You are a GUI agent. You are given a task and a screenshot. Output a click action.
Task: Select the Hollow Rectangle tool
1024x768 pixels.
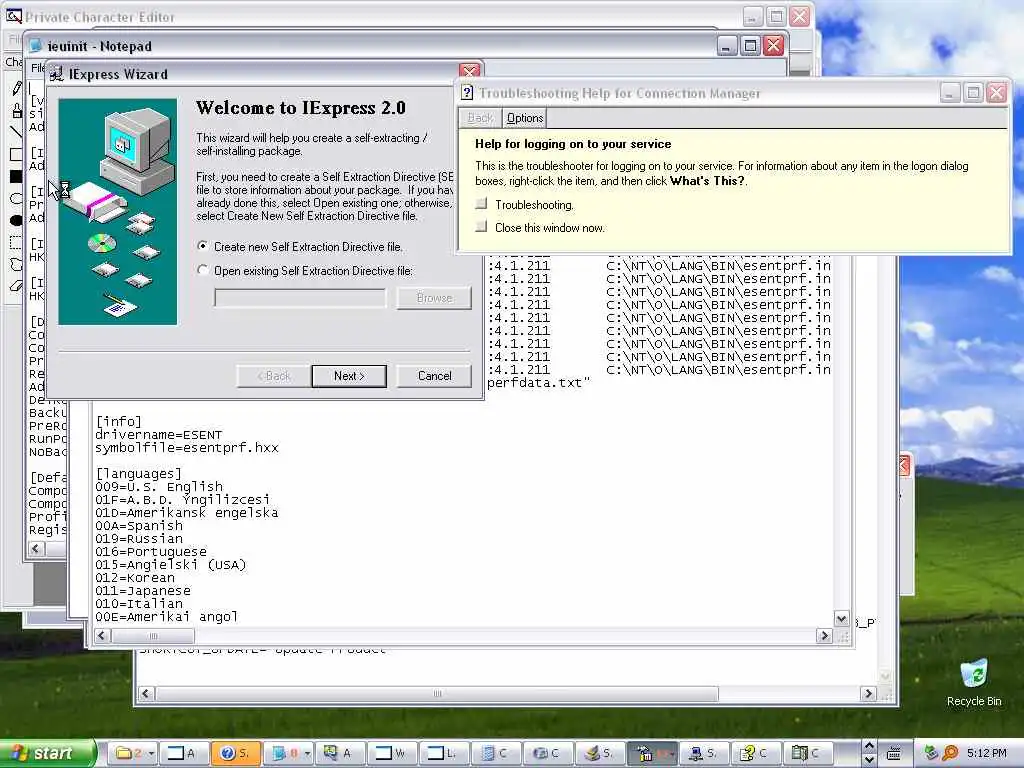click(16, 154)
